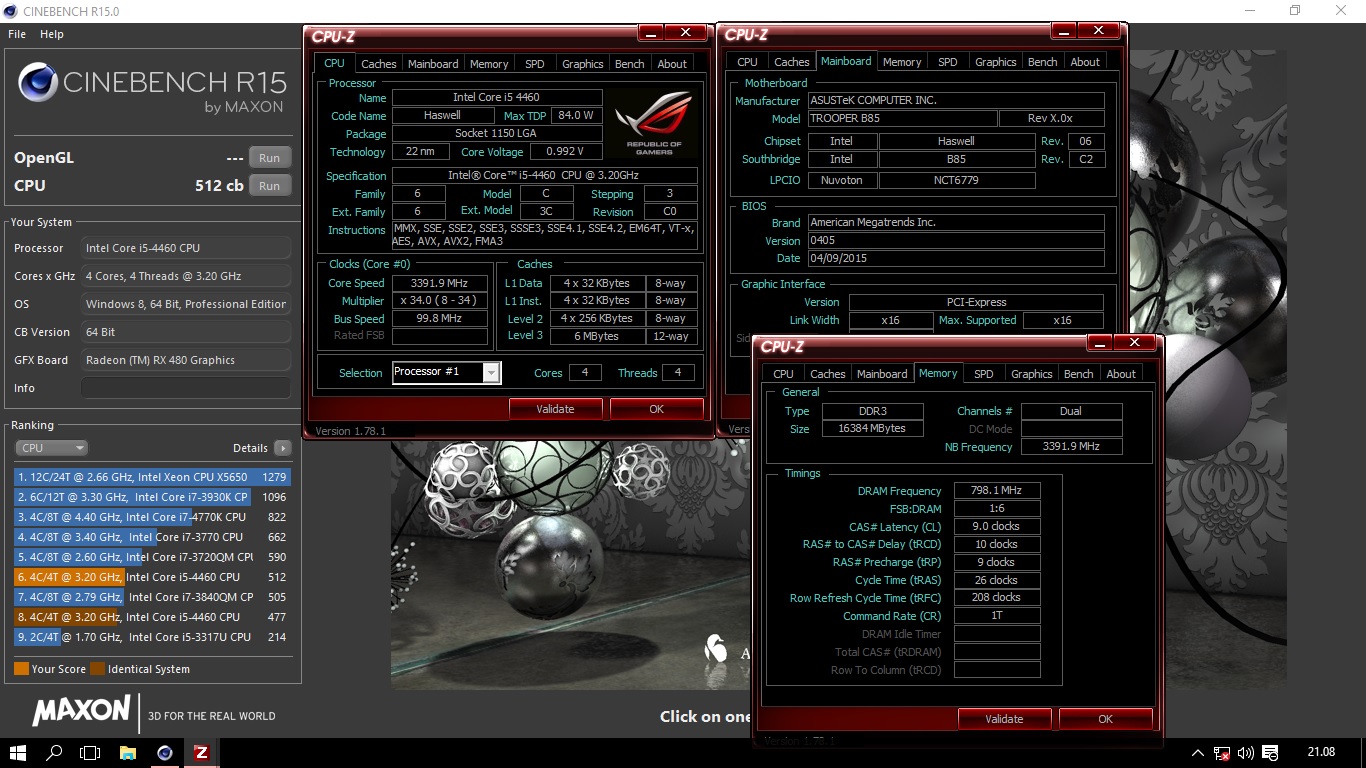Switch to Caches tab in first CPU-Z window
The width and height of the screenshot is (1366, 768).
379,64
